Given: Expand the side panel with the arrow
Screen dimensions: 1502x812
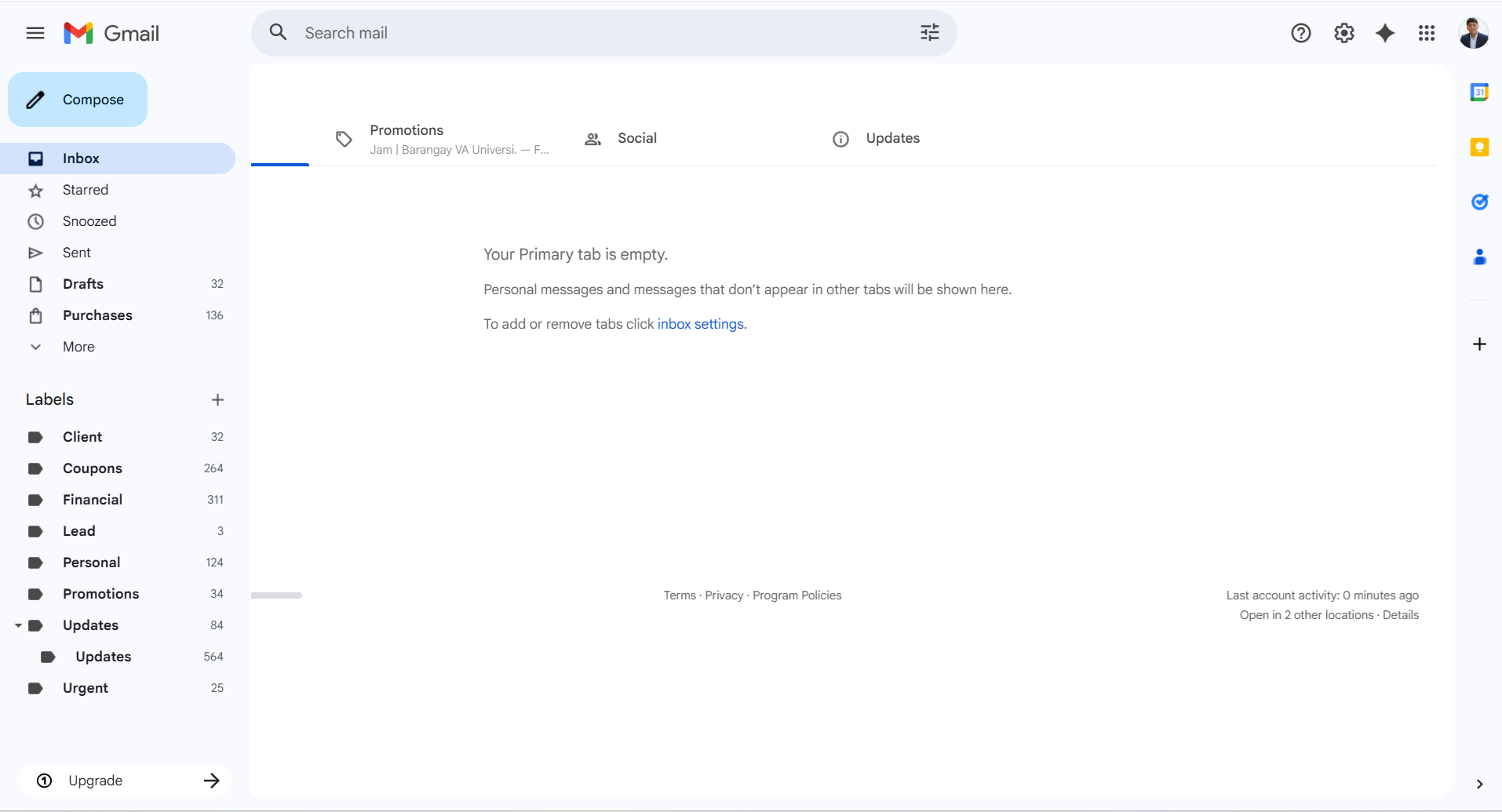Looking at the screenshot, I should (x=1478, y=784).
